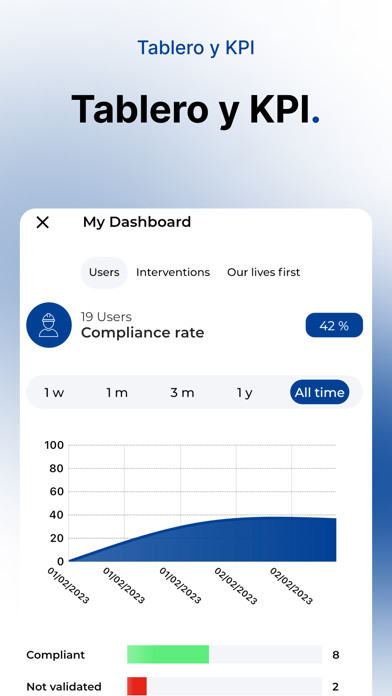Switch to the Interventions tab

tap(173, 272)
